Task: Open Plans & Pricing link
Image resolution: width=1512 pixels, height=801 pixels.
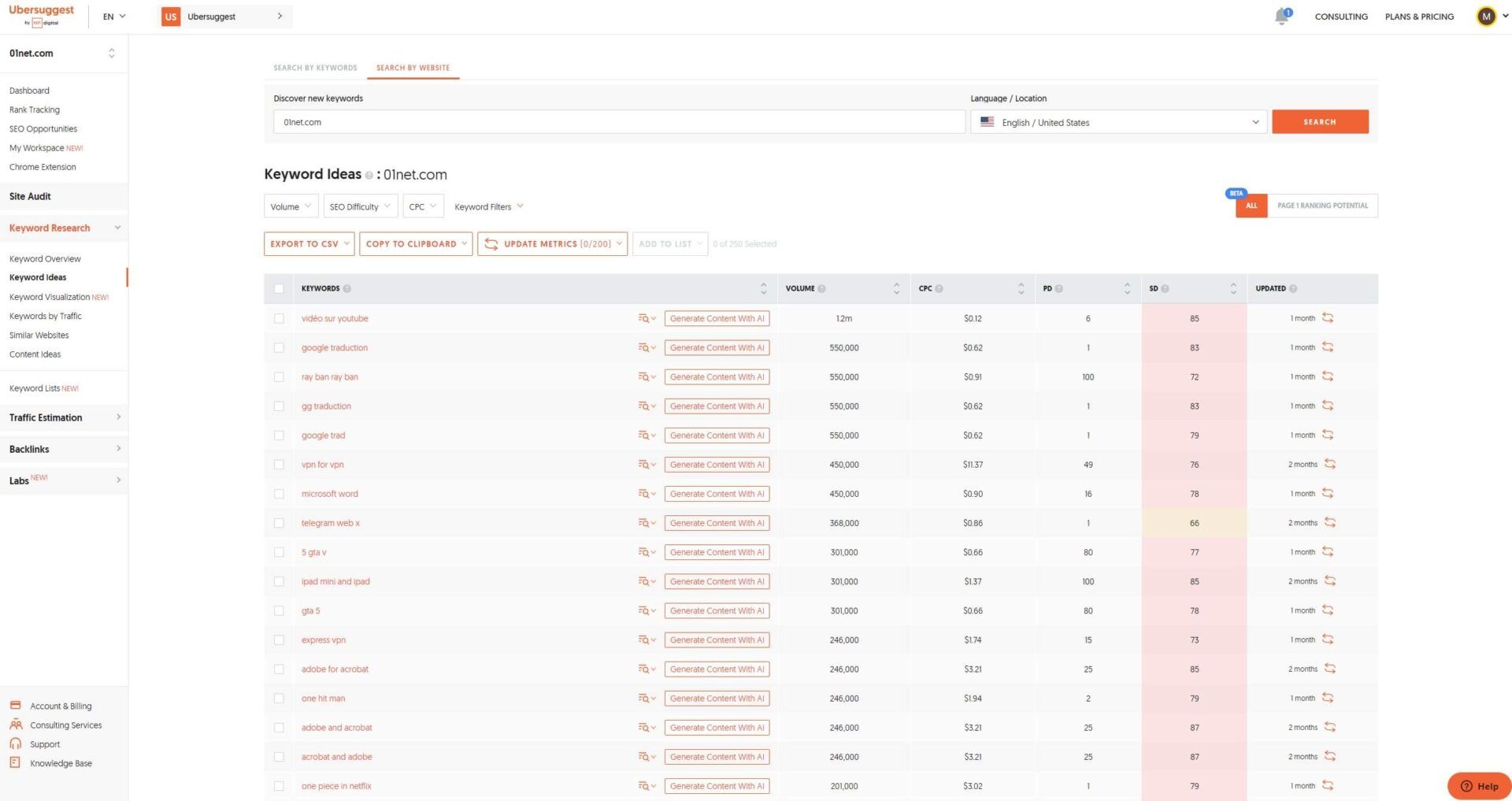Action: click(1419, 17)
